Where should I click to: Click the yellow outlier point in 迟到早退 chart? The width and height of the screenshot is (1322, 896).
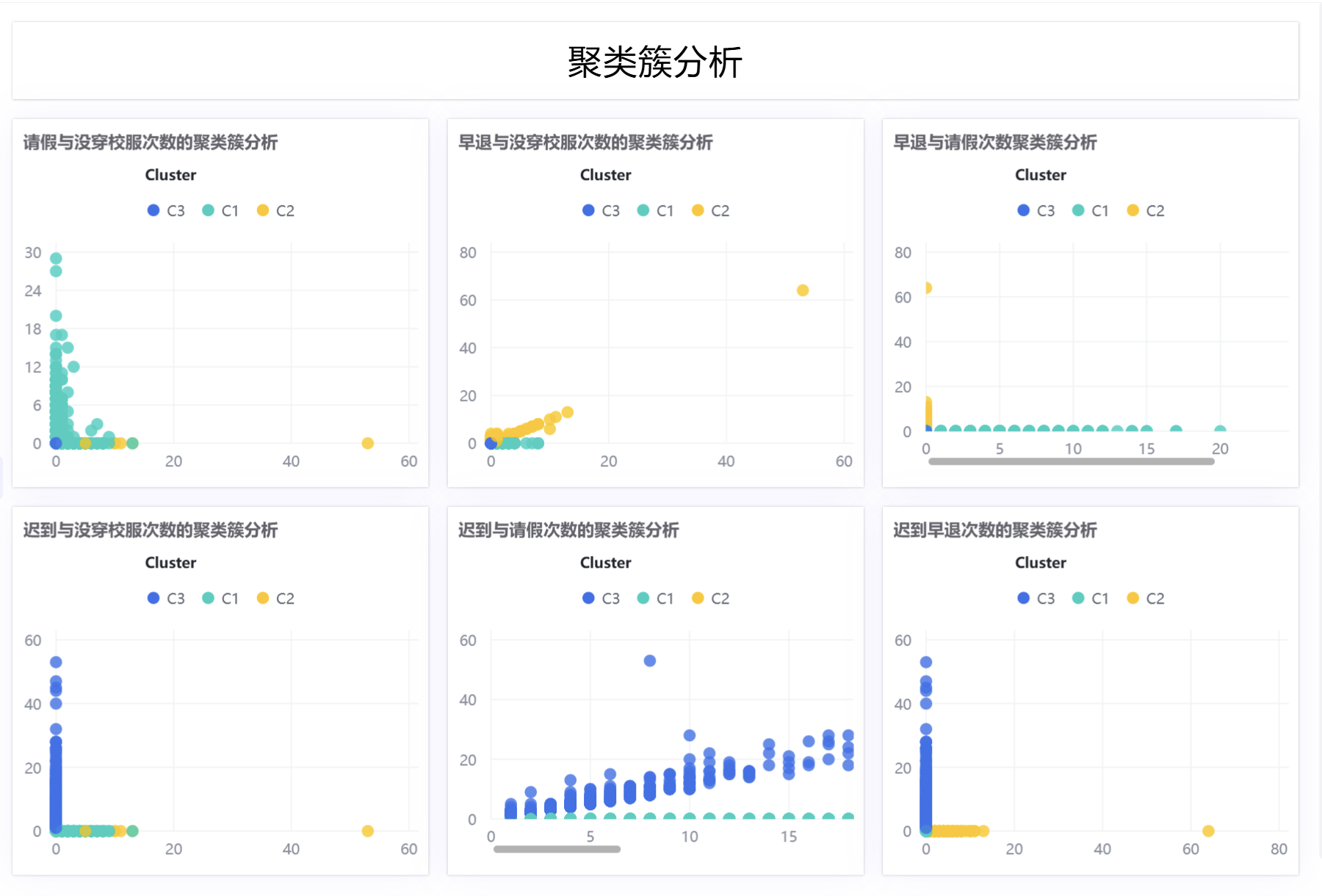pos(1208,831)
